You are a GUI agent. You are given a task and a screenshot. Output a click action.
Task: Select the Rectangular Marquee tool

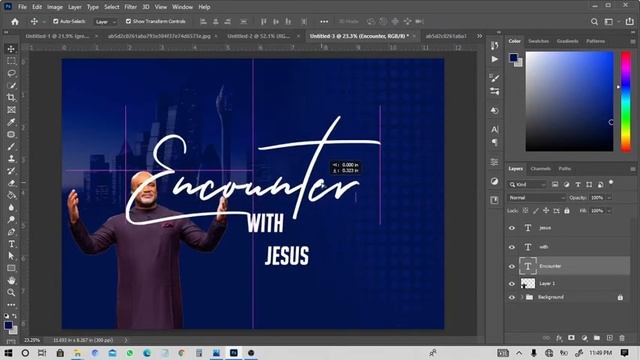(11, 61)
